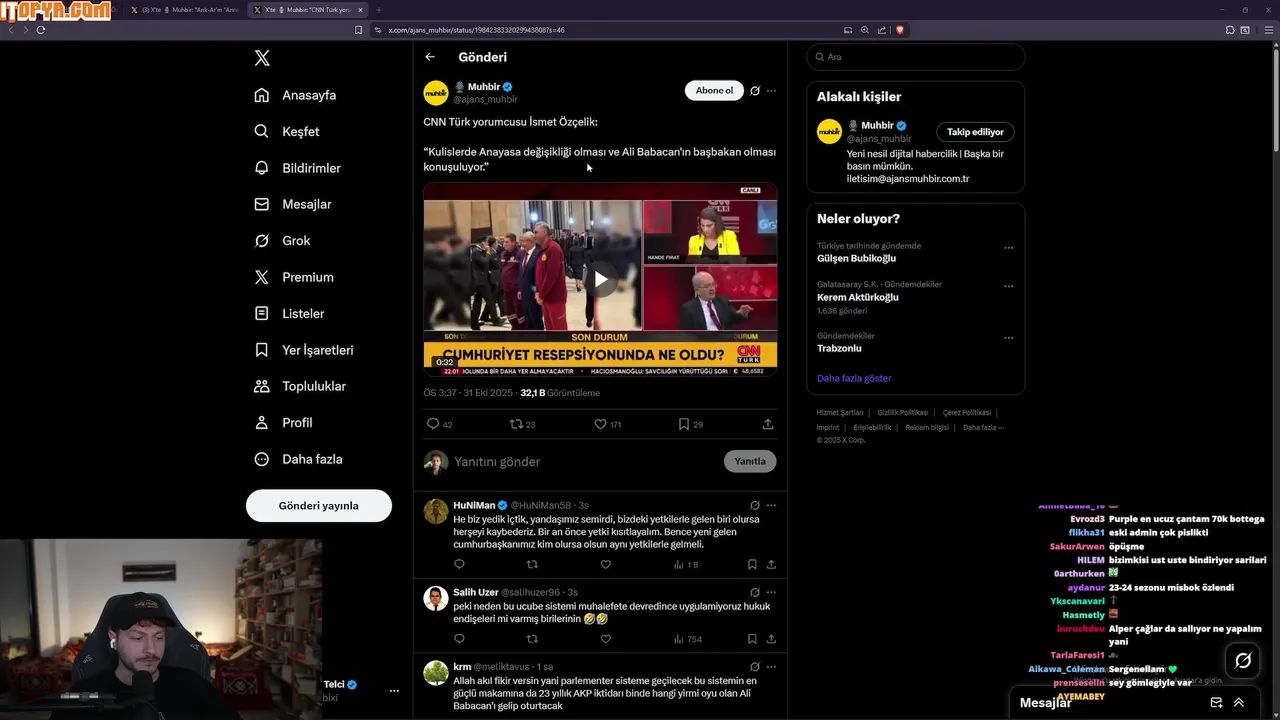The width and height of the screenshot is (1280, 720).
Task: Open Topluluklar communities
Action: pos(300,386)
